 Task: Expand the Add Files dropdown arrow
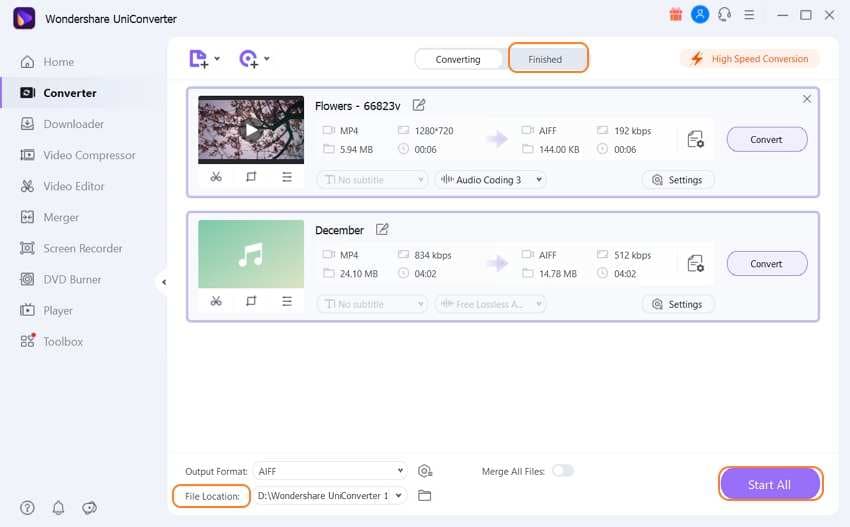(x=217, y=59)
